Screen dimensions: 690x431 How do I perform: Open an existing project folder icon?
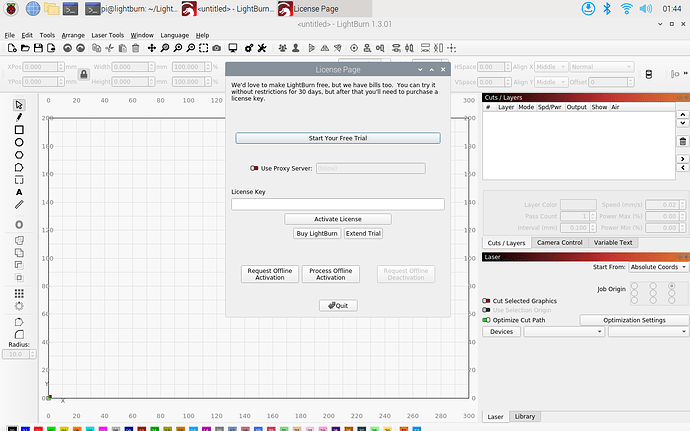click(26, 48)
